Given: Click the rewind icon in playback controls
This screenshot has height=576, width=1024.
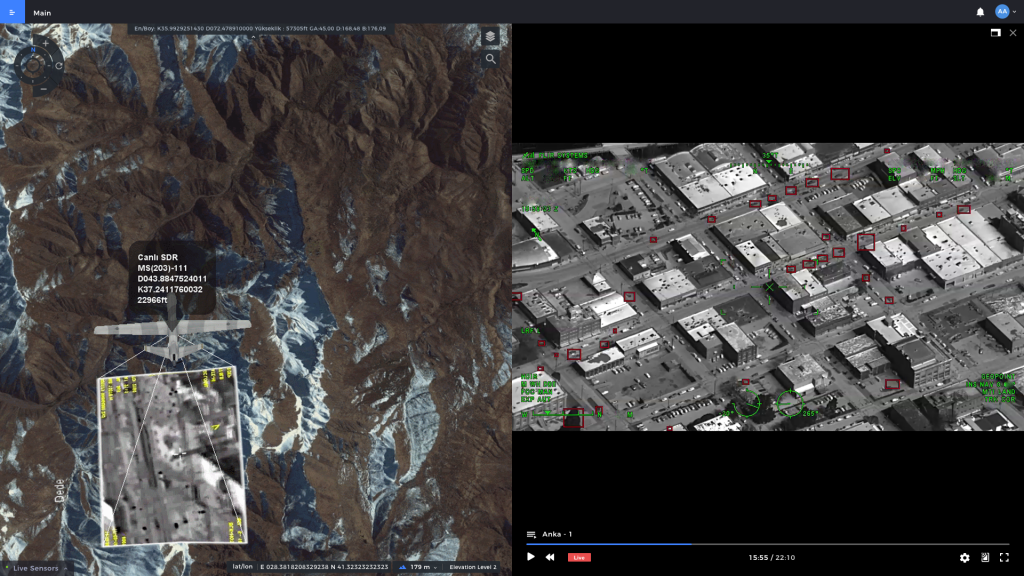Looking at the screenshot, I should (549, 558).
